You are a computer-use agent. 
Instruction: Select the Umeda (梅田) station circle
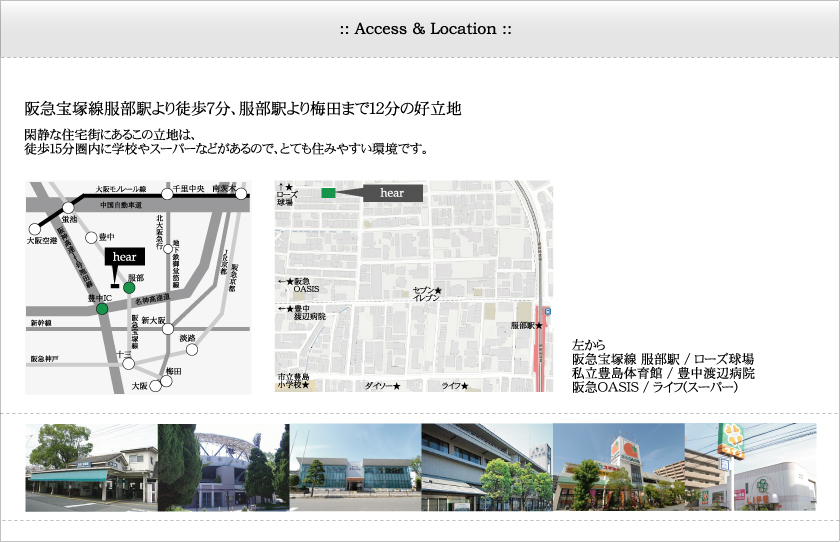click(x=165, y=378)
